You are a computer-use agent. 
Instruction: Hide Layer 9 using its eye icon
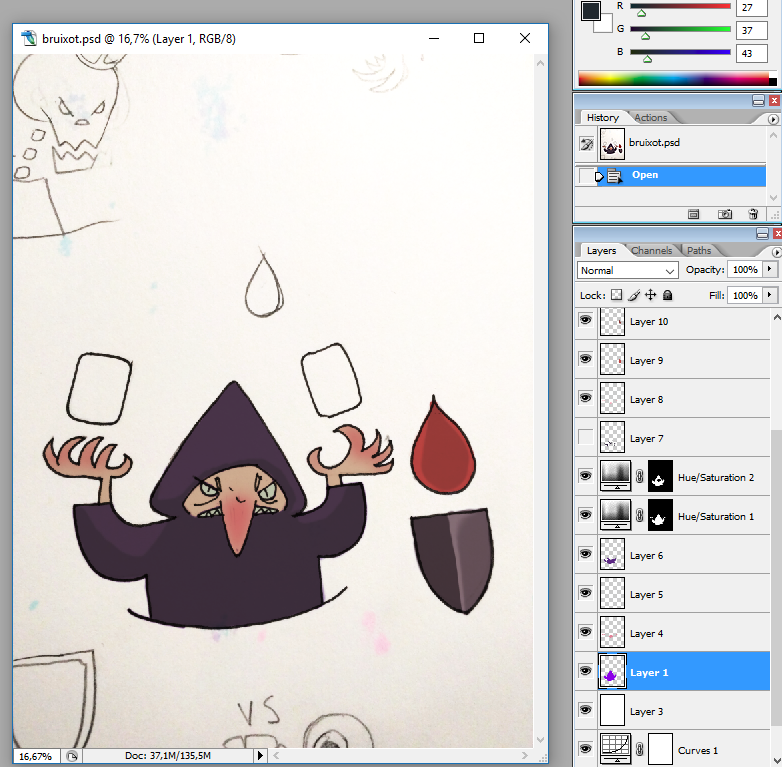pyautogui.click(x=586, y=359)
